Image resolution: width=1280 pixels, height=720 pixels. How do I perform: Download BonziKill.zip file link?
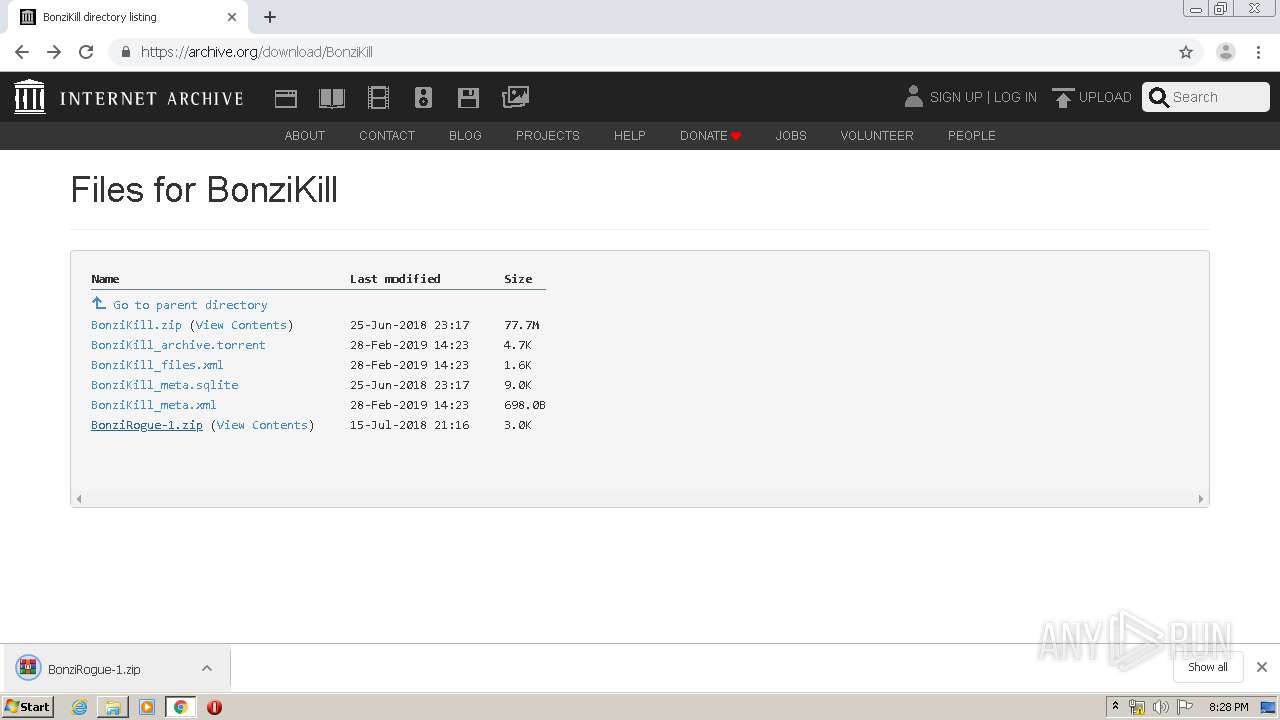coord(136,325)
